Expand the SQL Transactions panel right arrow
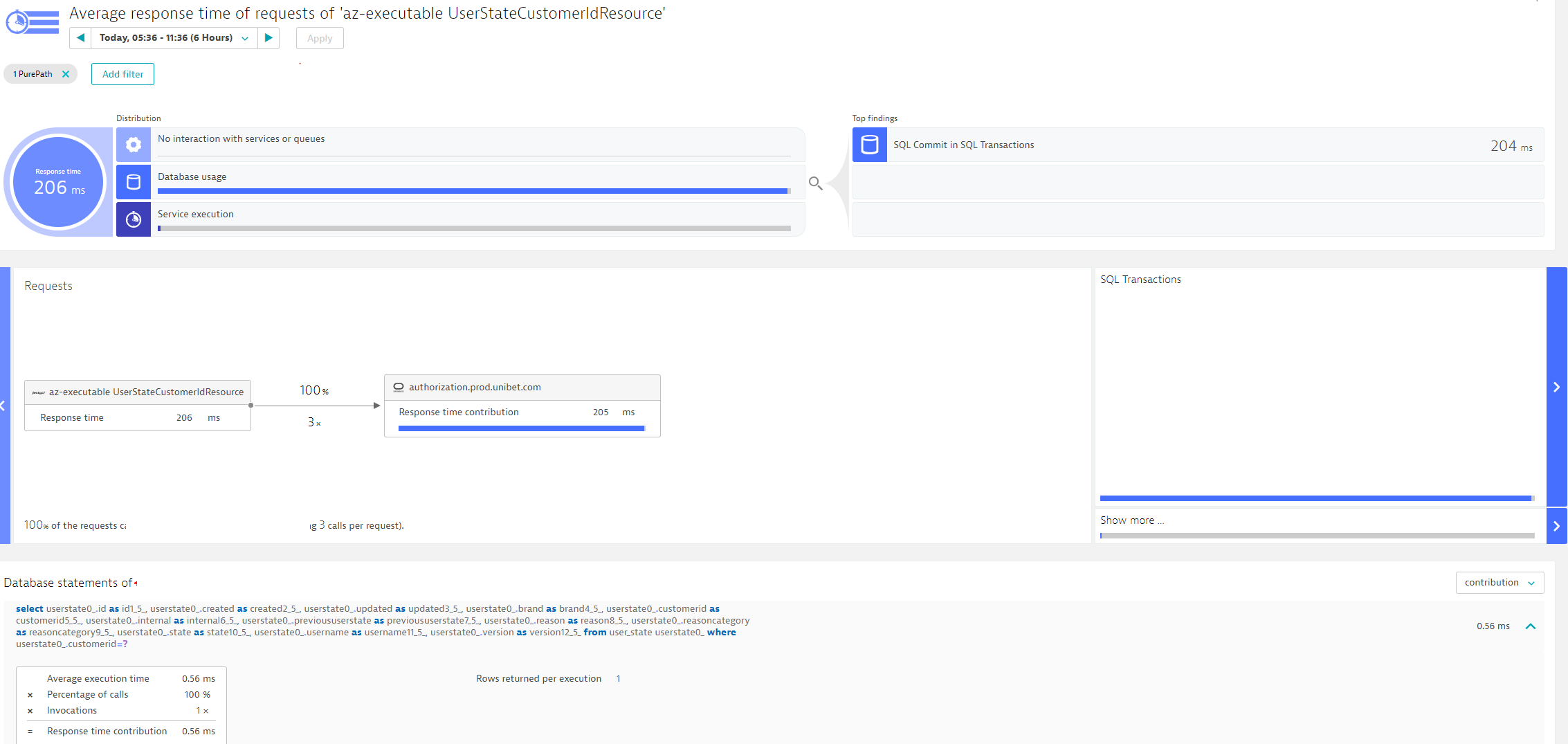 tap(1556, 387)
